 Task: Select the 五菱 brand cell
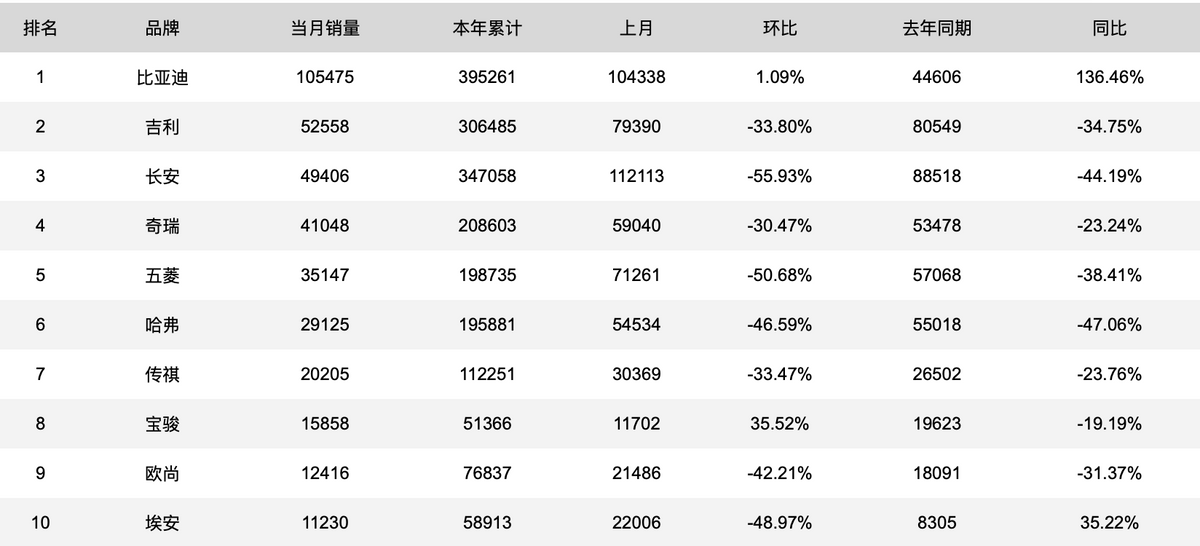[x=162, y=275]
